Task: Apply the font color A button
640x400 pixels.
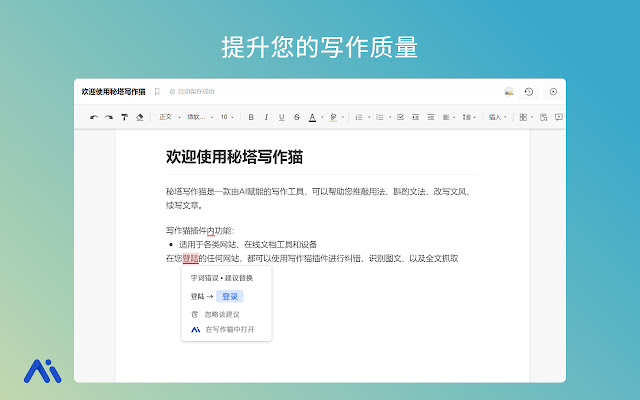Action: tap(312, 118)
